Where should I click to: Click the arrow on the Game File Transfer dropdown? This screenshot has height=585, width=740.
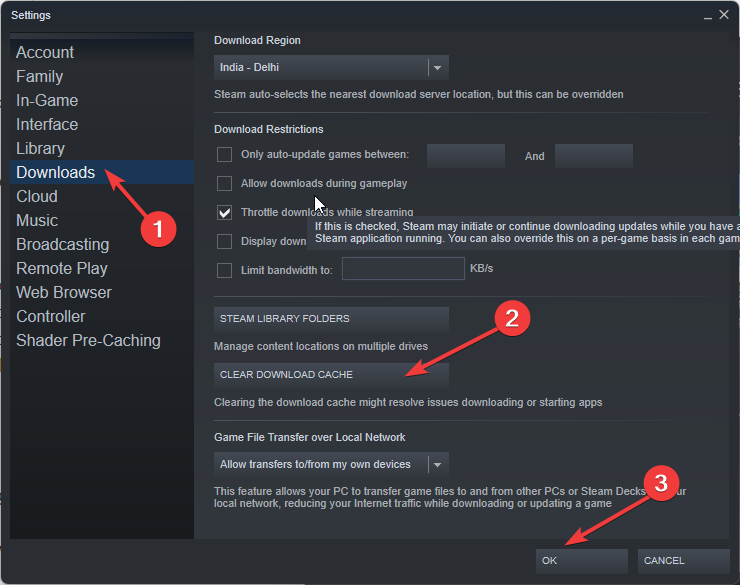[x=437, y=465]
